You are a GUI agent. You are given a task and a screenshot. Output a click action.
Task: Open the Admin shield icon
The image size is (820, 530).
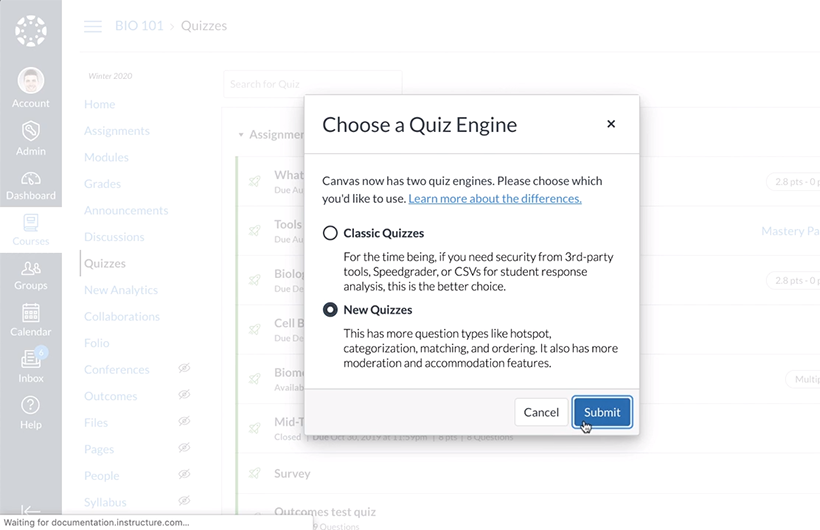pos(31,131)
